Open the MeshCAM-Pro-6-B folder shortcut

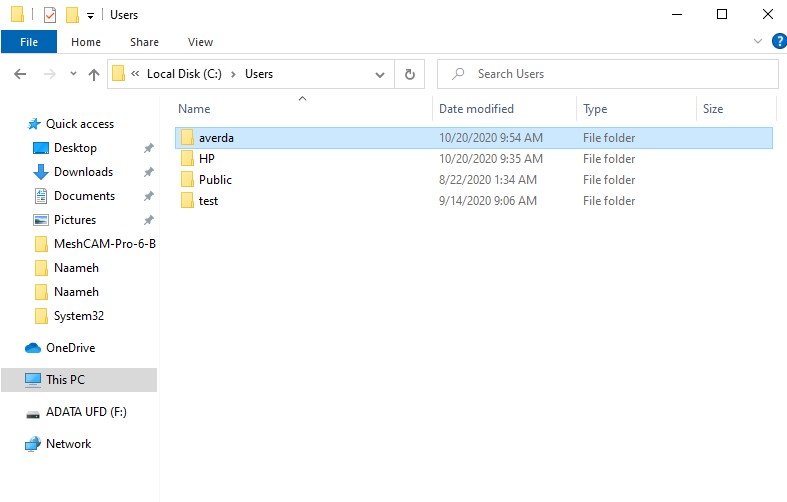tap(105, 244)
